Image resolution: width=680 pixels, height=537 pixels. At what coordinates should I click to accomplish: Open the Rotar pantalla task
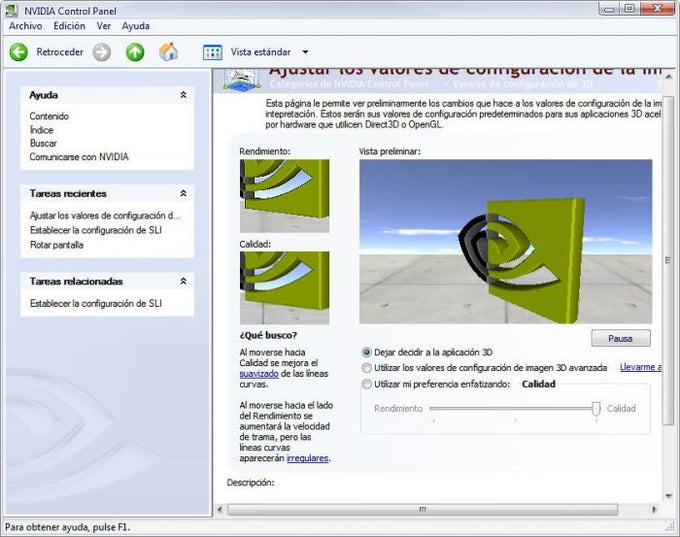click(x=56, y=245)
